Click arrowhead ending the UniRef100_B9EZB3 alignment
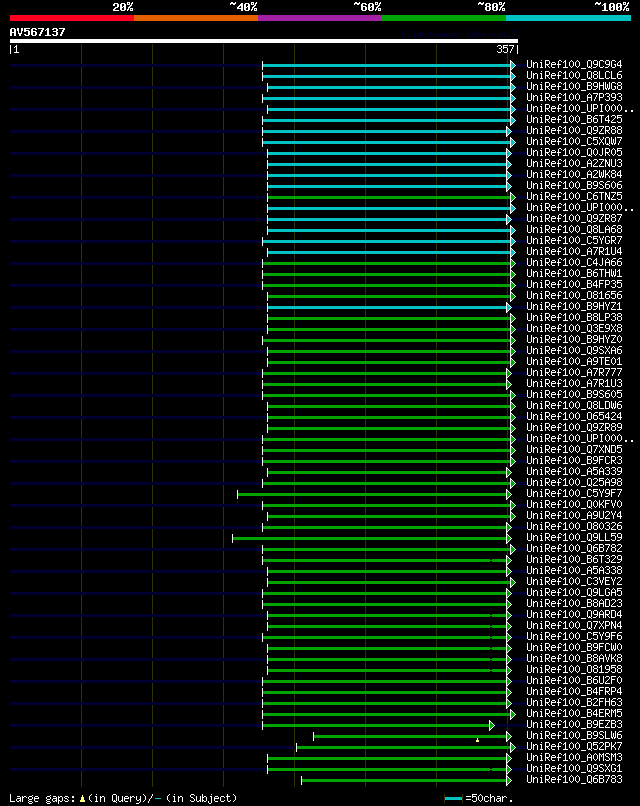Viewport: 640px width, 806px height. [x=492, y=725]
